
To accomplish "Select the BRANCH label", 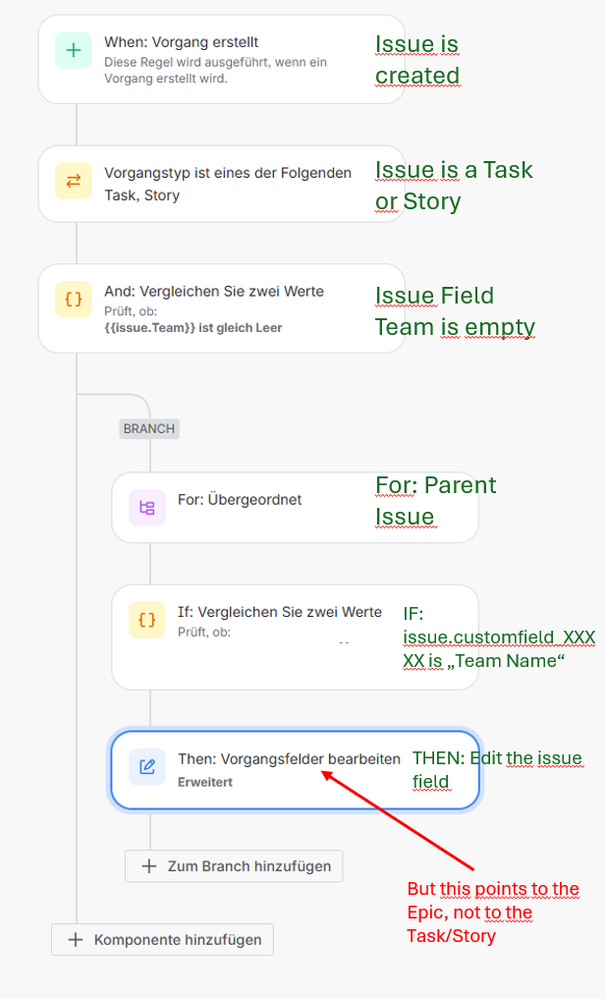I will point(149,429).
